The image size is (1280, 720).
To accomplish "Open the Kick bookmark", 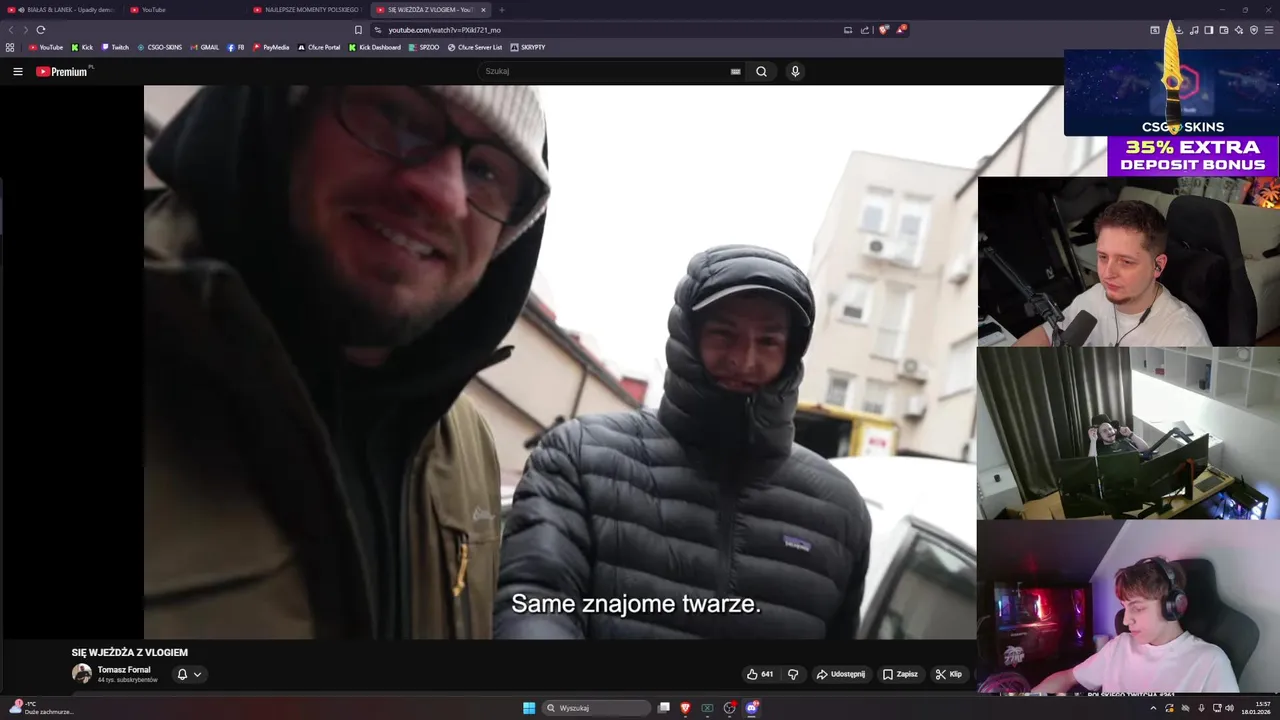I will click(x=82, y=47).
